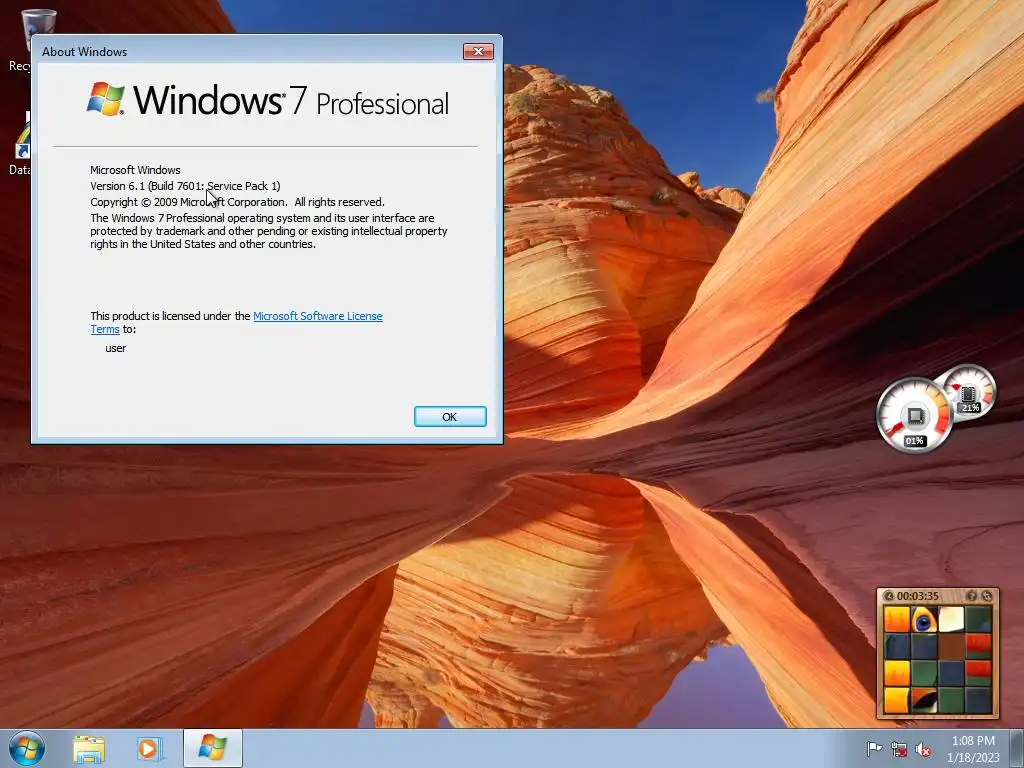Viewport: 1024px width, 768px height.
Task: Click the muted volume tray icon
Action: pos(923,750)
